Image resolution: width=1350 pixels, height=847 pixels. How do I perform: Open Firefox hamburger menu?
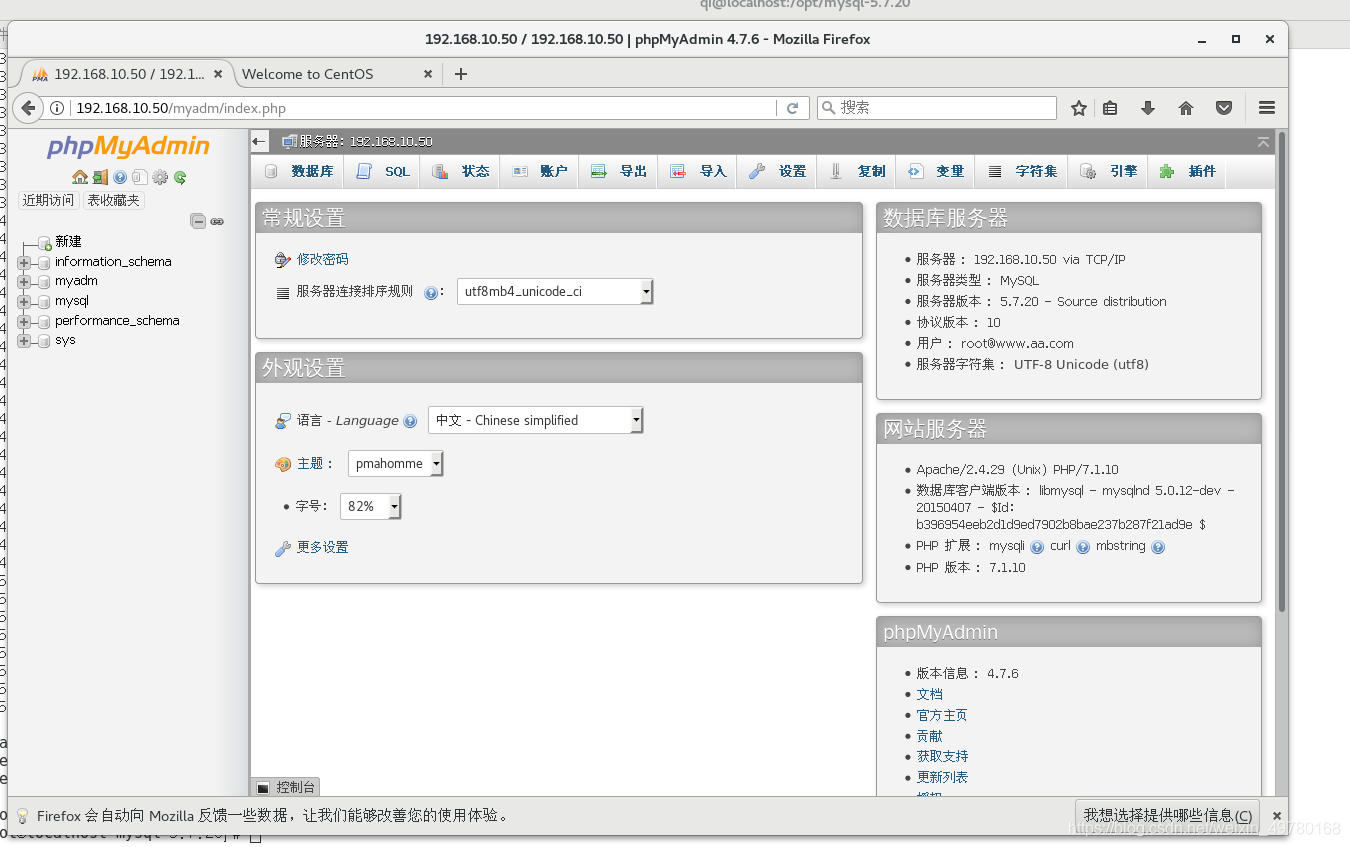tap(1267, 108)
